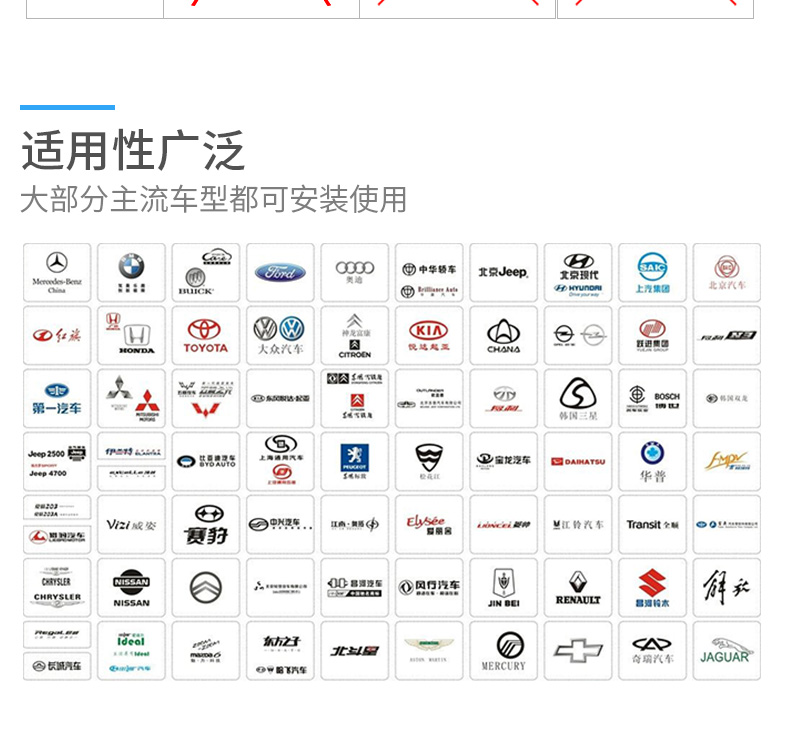
Task: Click the Chrysler winged logo tile
Action: [x=57, y=587]
